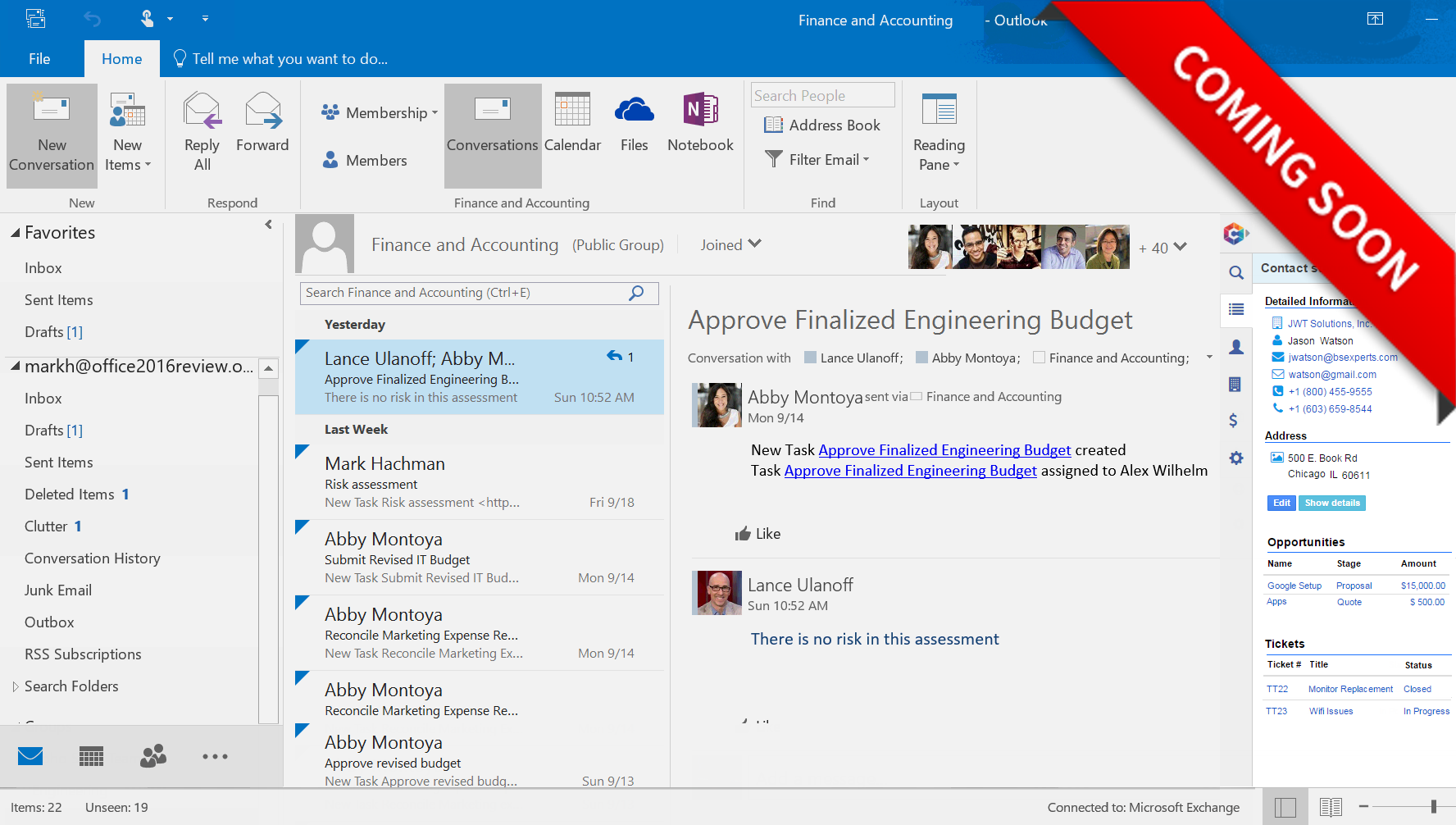Open the group Files

tap(634, 123)
